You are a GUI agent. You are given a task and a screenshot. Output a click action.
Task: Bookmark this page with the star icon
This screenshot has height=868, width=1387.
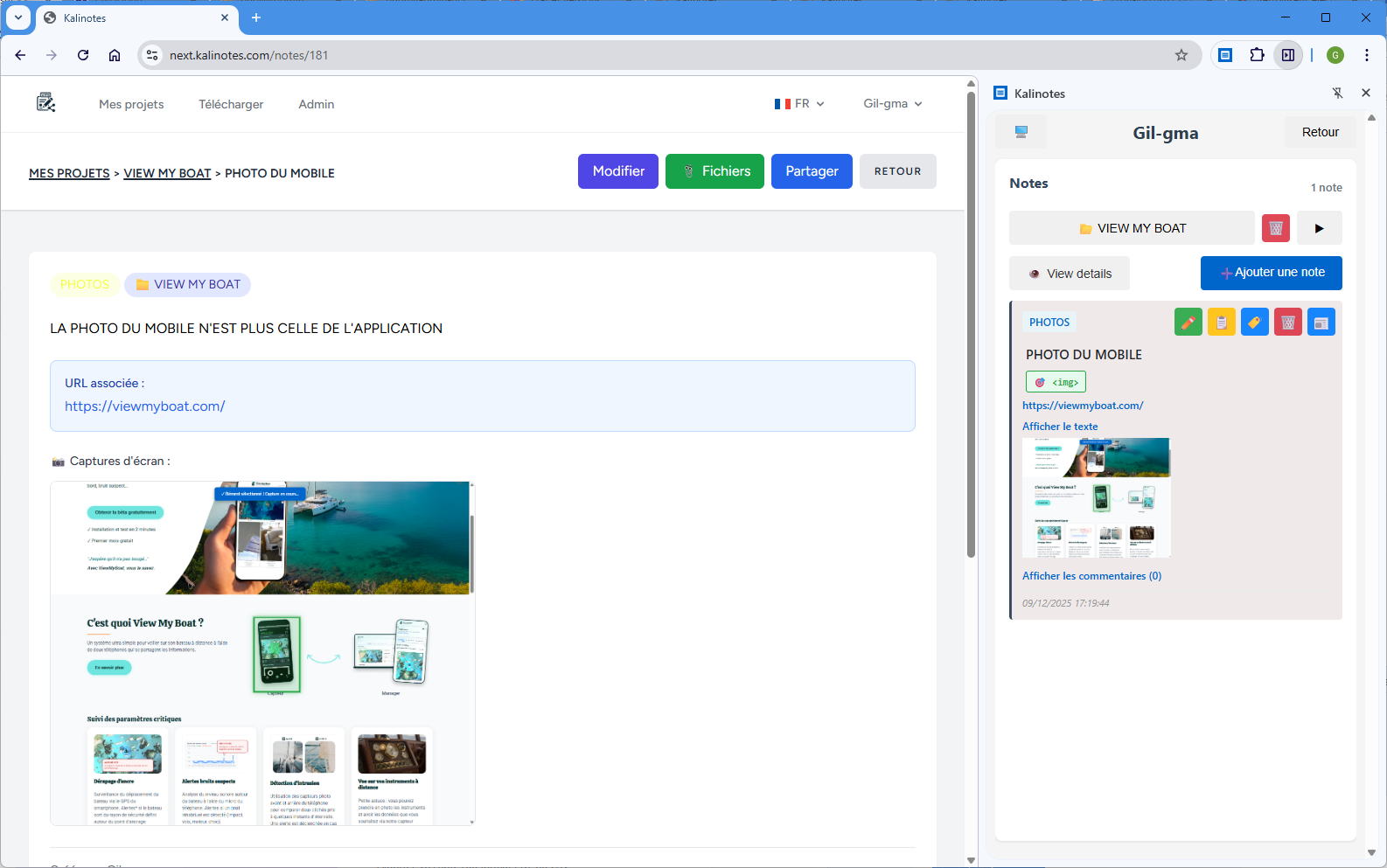click(x=1181, y=55)
